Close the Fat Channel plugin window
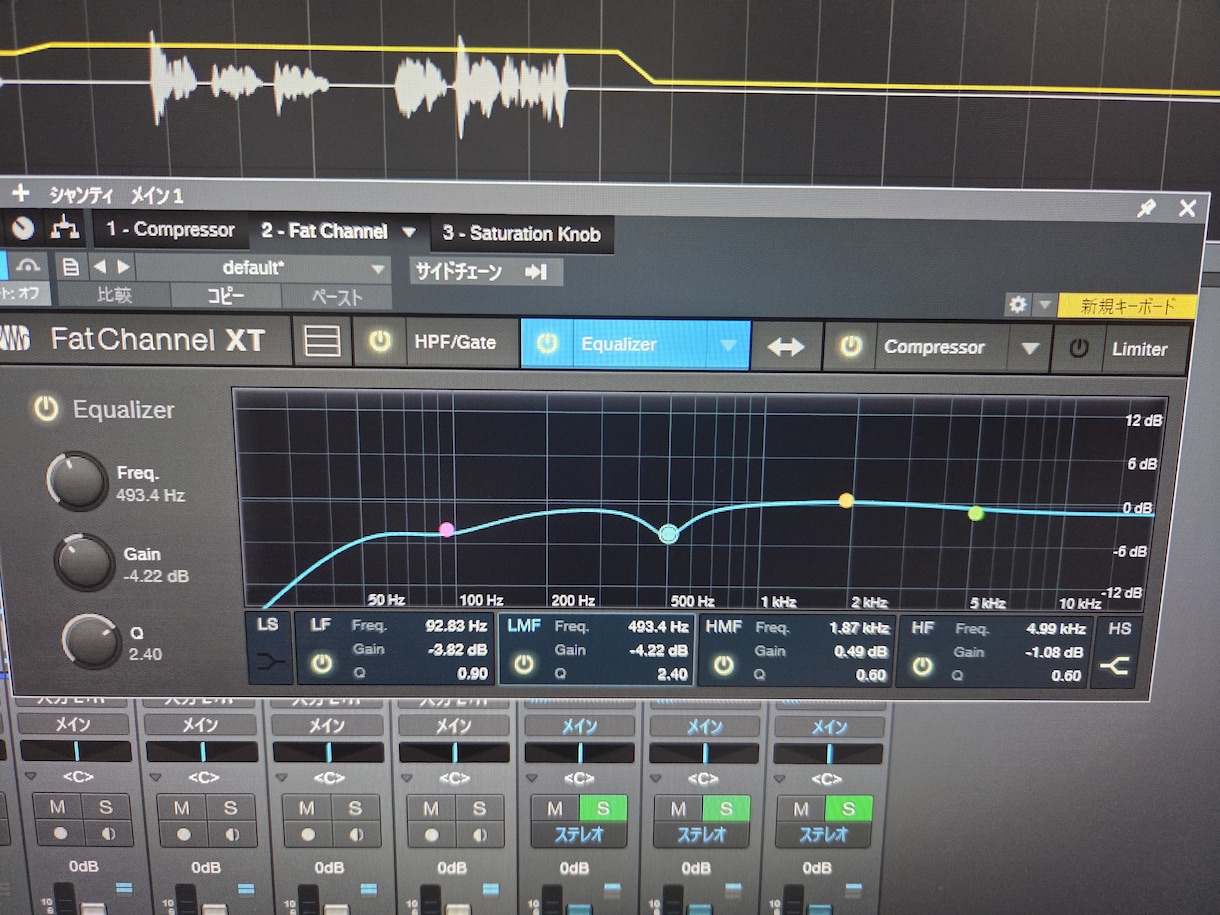 [1187, 208]
